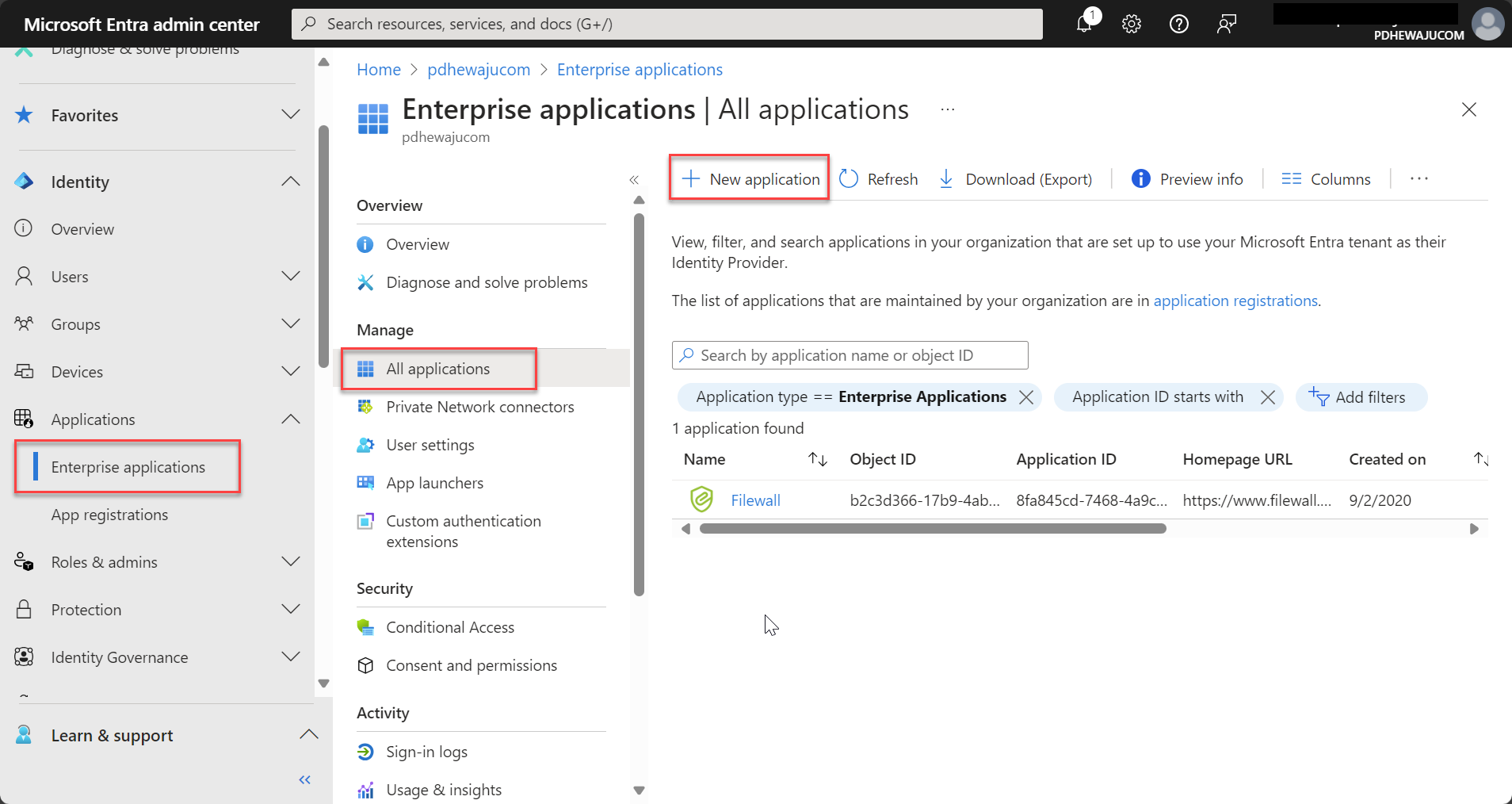The height and width of the screenshot is (804, 1512).
Task: Click the Download (Export) icon
Action: (946, 178)
